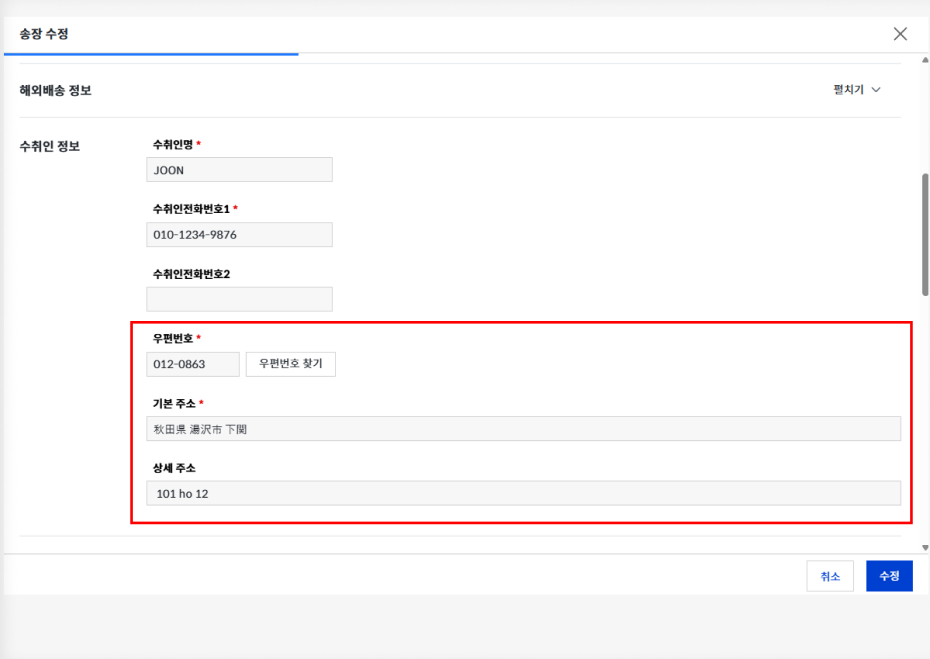Click the 수취인 정보 section label
The height and width of the screenshot is (659, 930).
click(50, 146)
